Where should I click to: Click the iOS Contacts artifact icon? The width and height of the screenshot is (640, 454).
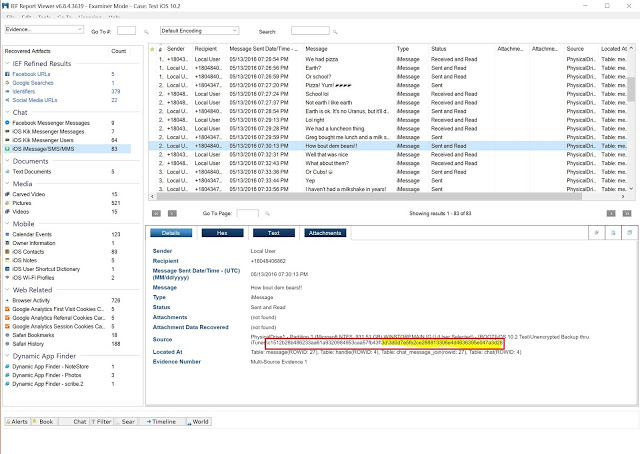(7, 251)
